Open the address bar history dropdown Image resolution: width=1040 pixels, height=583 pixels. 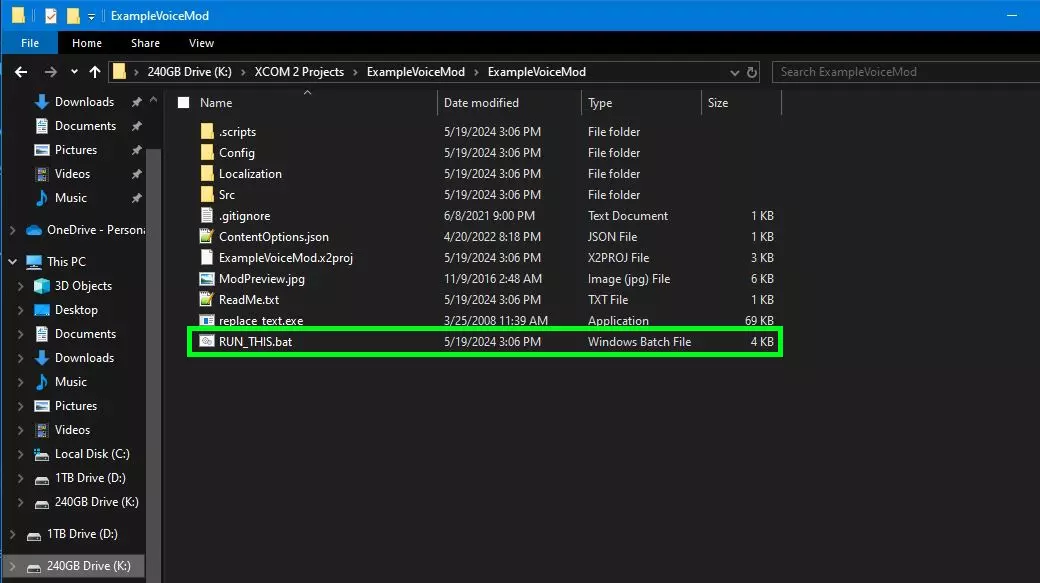click(x=734, y=72)
